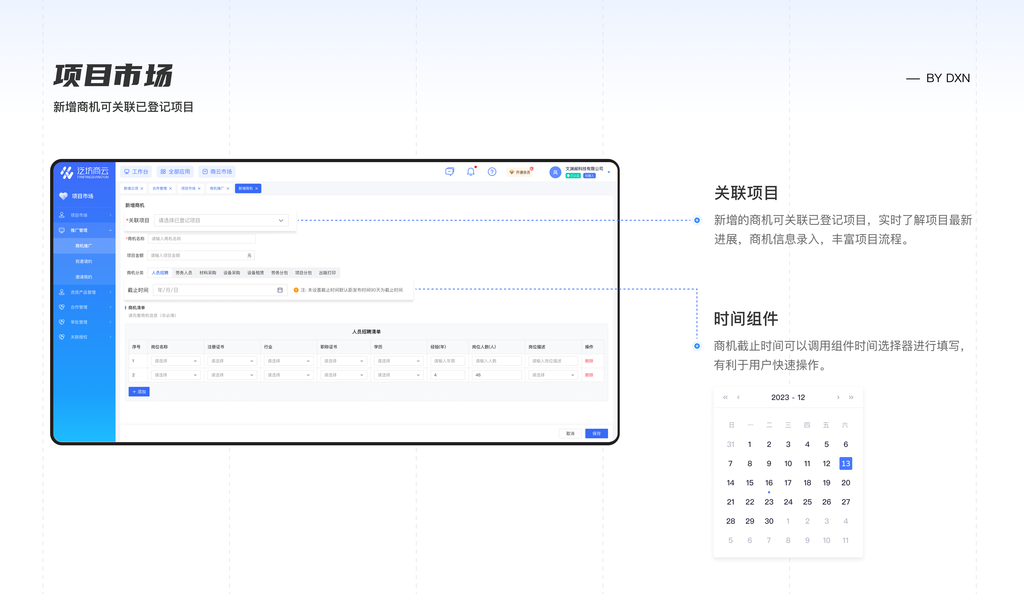Click the 开通会员 membership badge
This screenshot has width=1024, height=600.
520,172
